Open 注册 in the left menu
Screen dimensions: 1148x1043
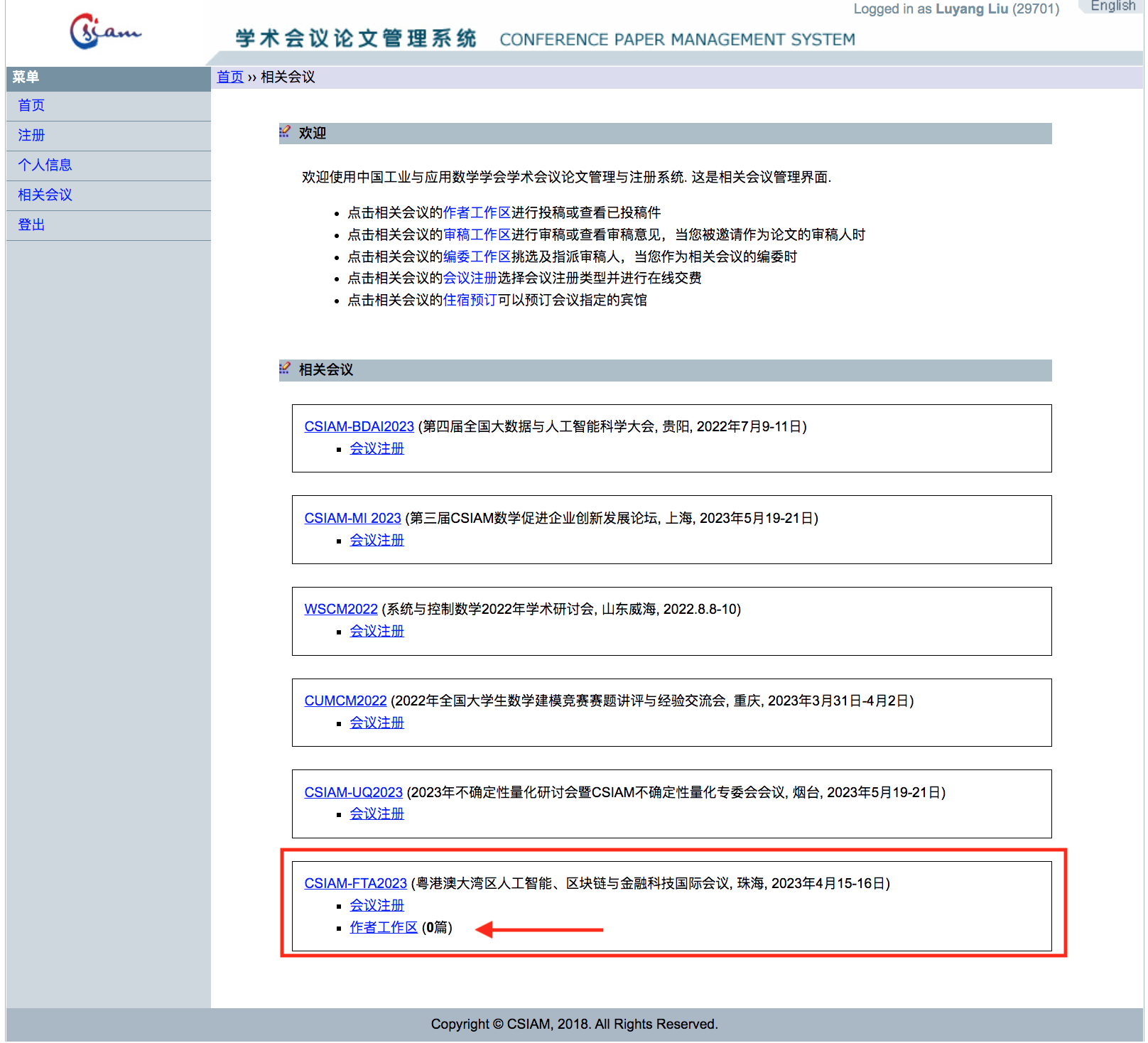click(x=31, y=136)
